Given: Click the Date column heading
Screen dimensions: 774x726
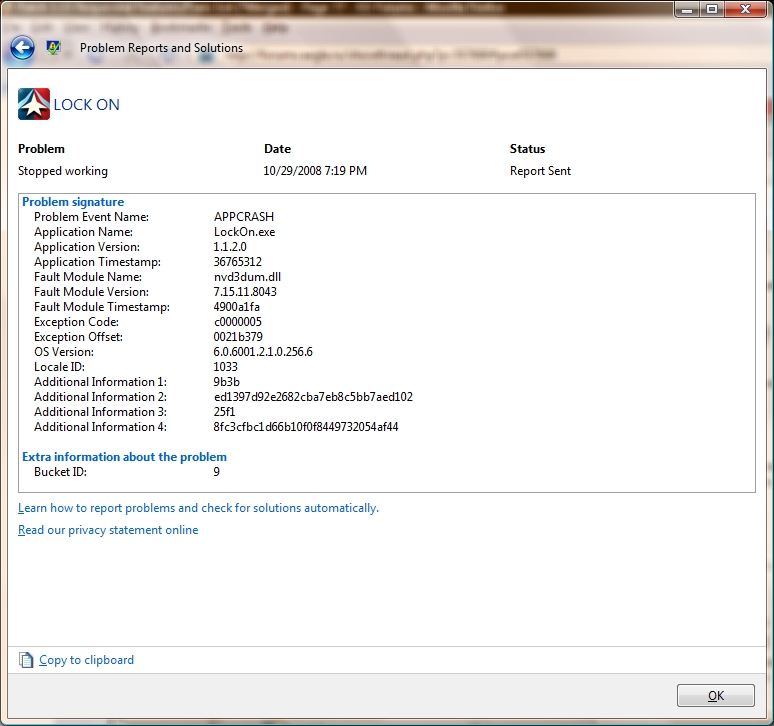Looking at the screenshot, I should coord(277,149).
